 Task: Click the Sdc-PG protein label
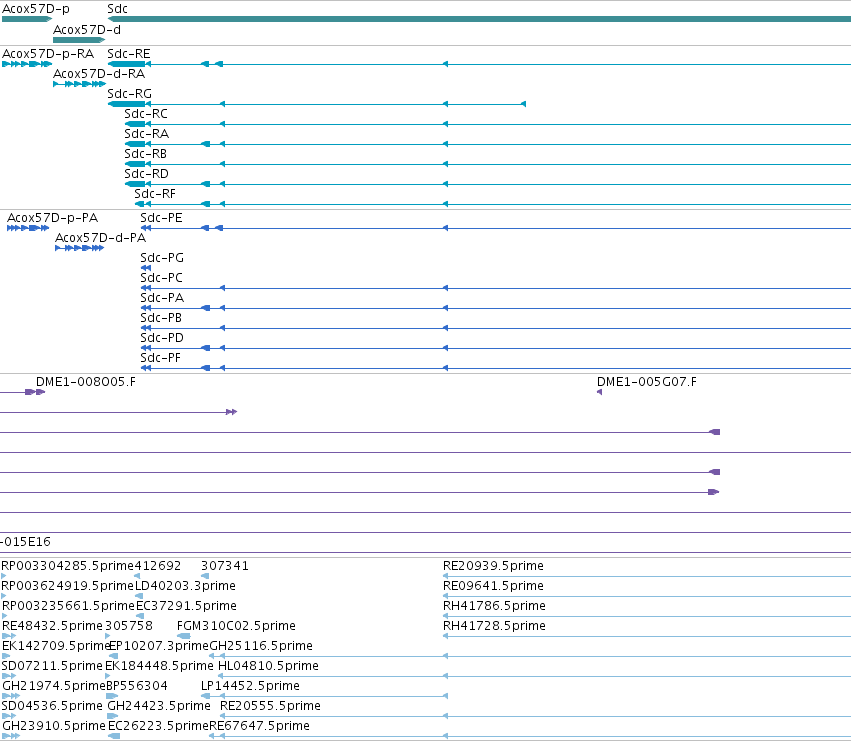pyautogui.click(x=162, y=258)
